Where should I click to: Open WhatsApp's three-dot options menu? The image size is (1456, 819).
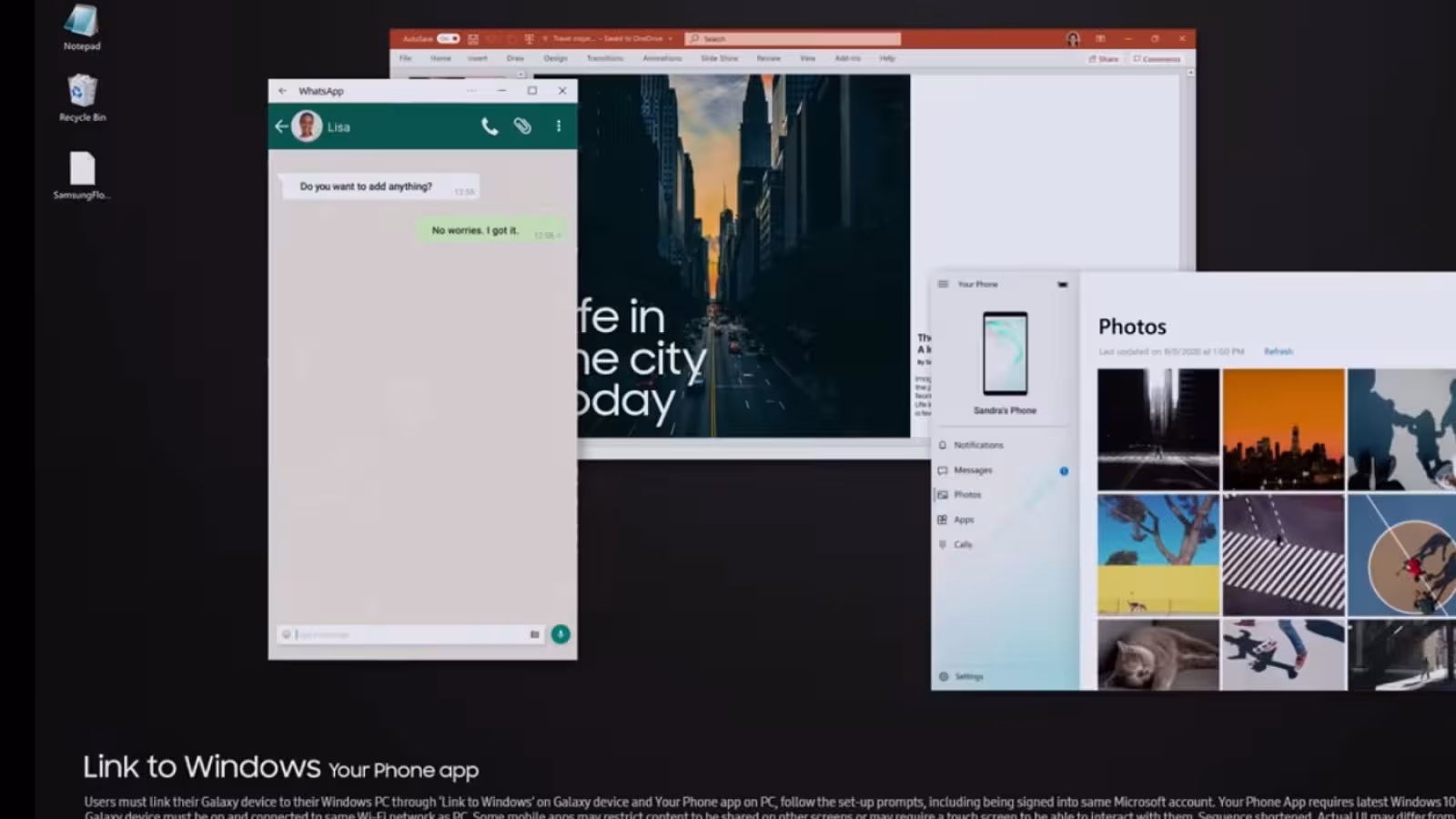tap(559, 126)
